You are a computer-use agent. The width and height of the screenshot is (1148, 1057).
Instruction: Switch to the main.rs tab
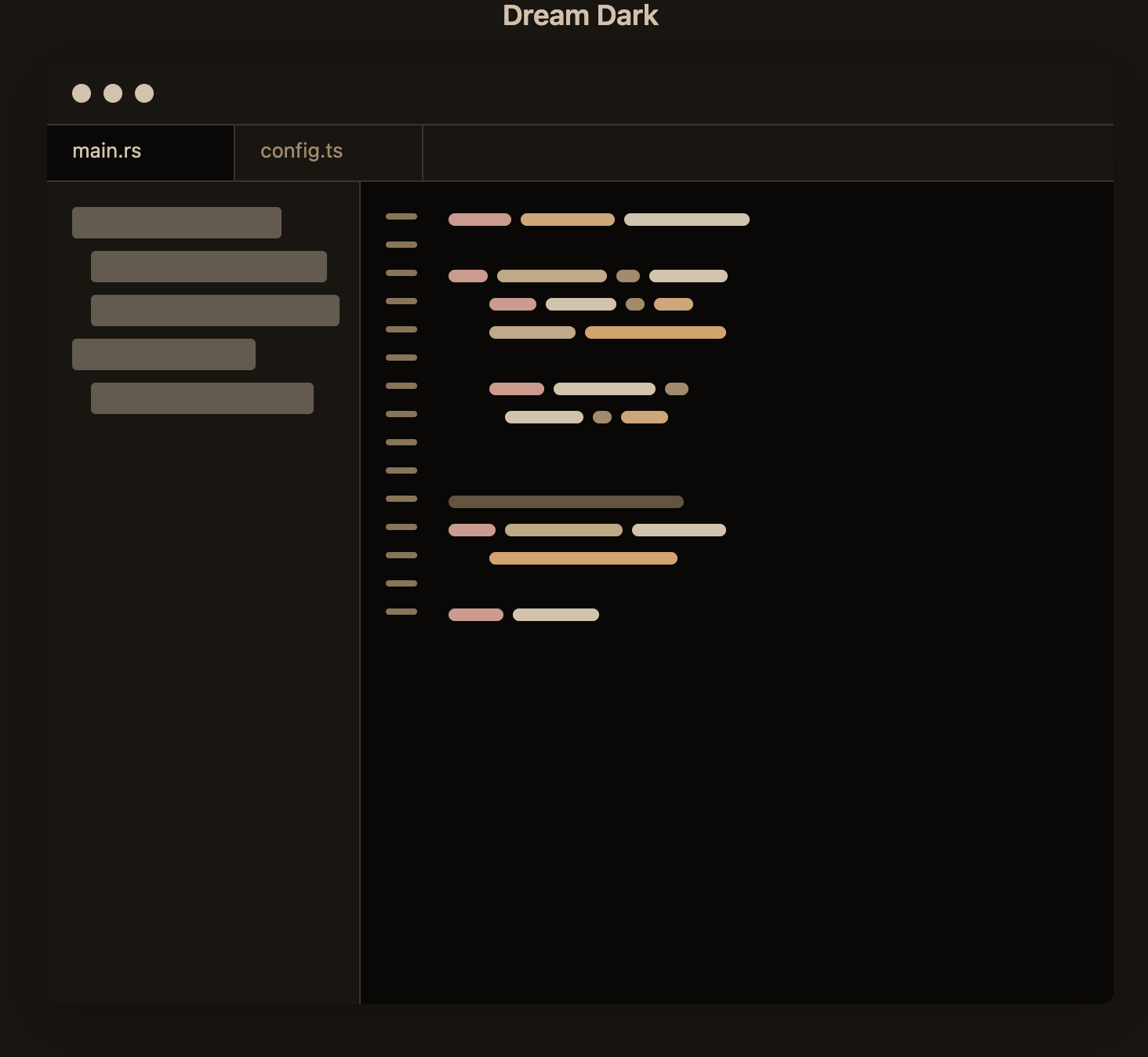pos(140,152)
